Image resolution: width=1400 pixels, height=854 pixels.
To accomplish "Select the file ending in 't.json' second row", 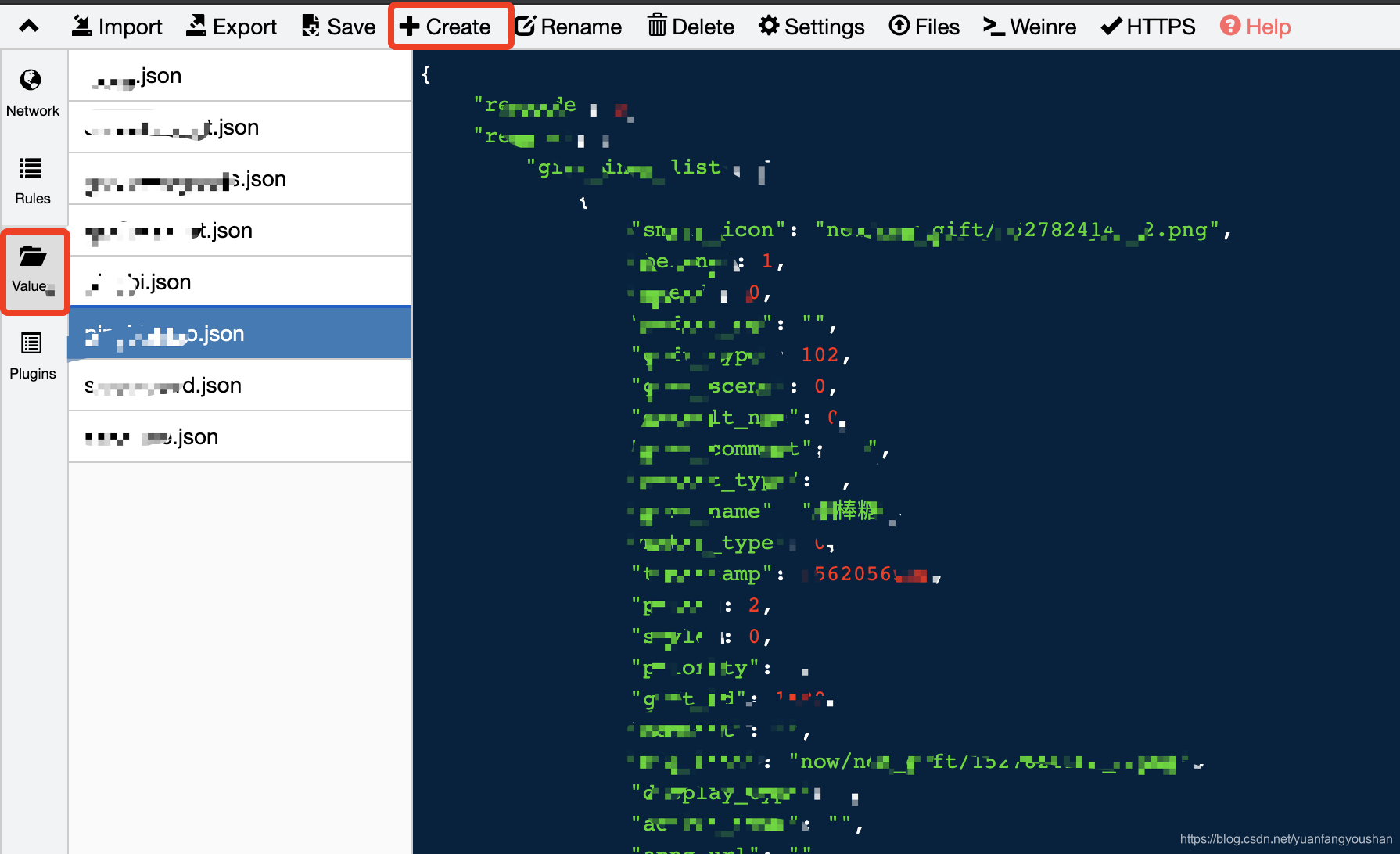I will pos(240,127).
